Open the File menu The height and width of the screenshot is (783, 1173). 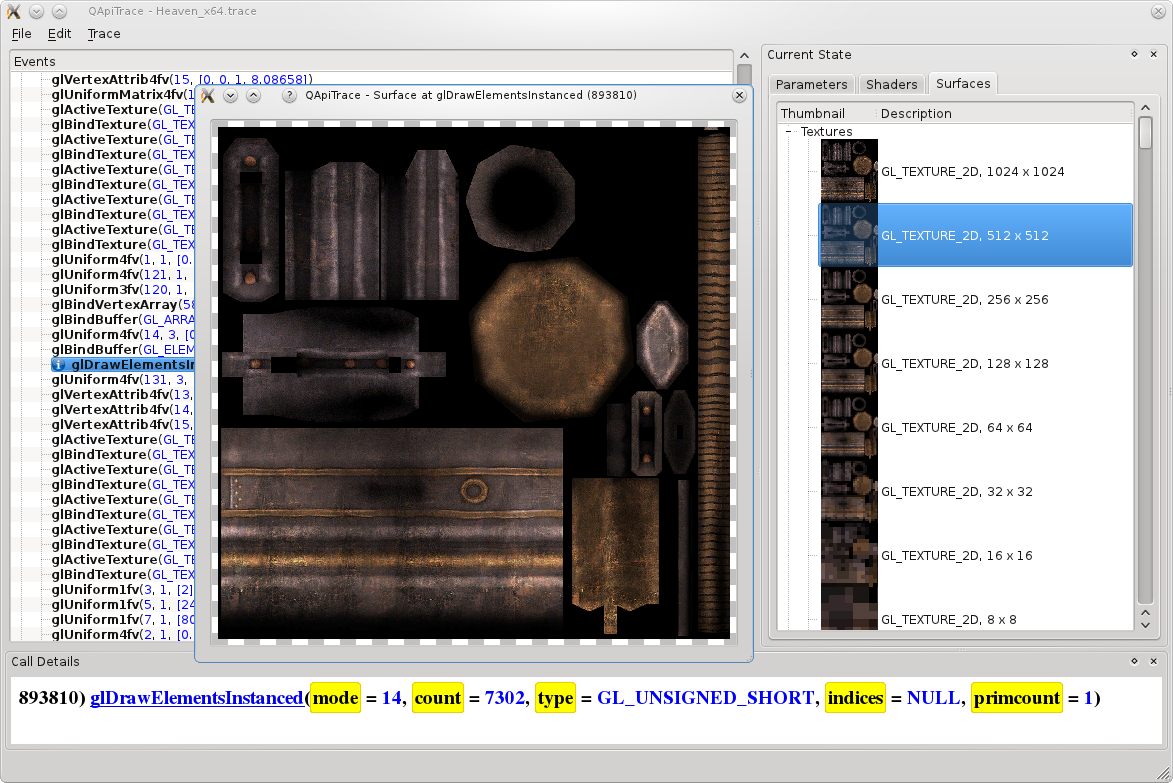22,33
